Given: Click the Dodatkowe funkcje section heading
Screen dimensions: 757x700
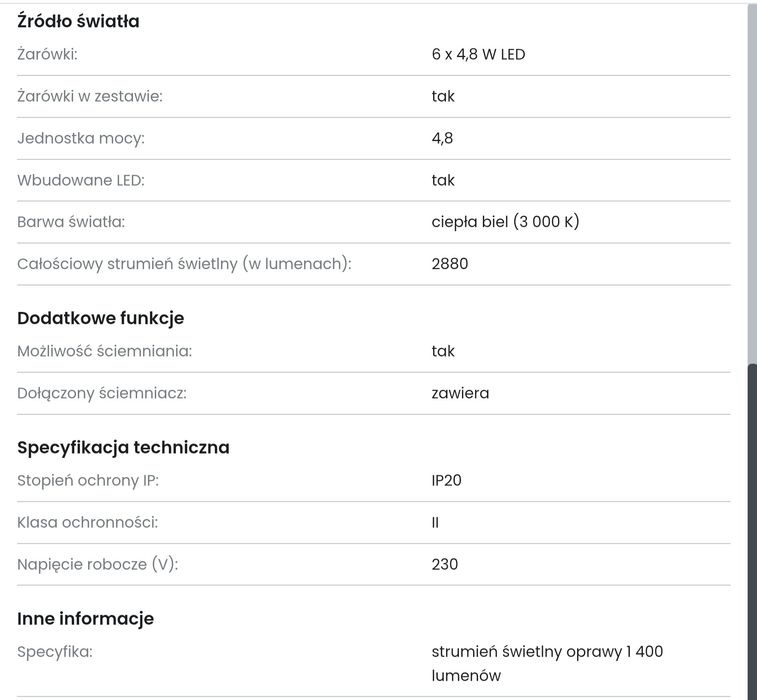Looking at the screenshot, I should 100,318.
